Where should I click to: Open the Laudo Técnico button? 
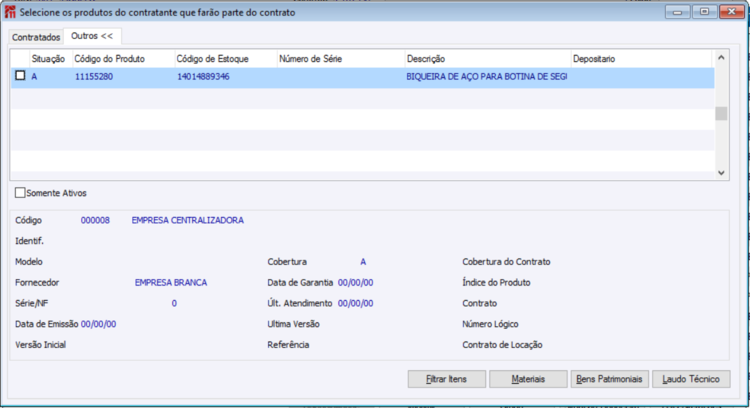(691, 379)
